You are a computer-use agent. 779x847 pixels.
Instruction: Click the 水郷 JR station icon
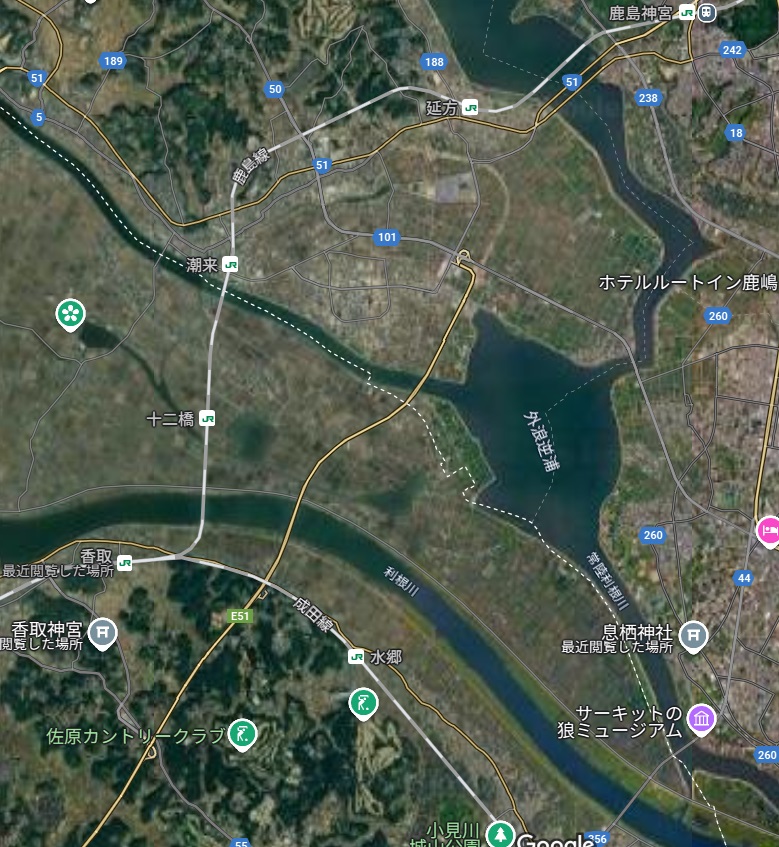click(356, 656)
